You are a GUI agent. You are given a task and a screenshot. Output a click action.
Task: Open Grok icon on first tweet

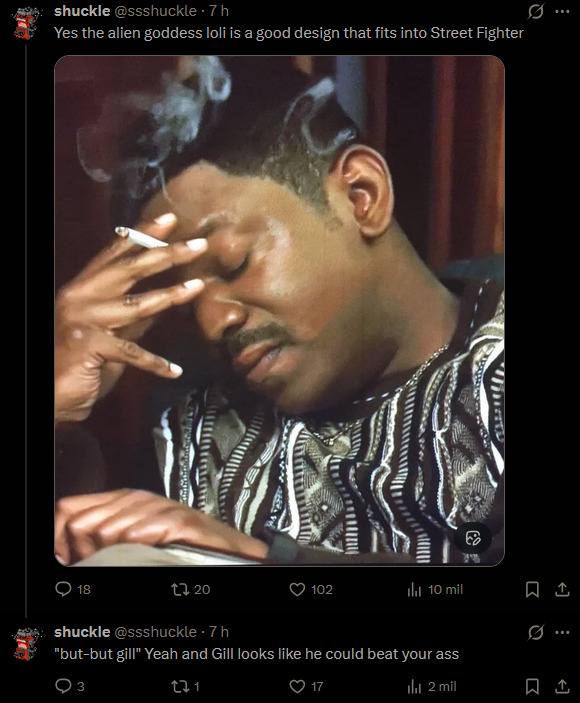pyautogui.click(x=536, y=11)
